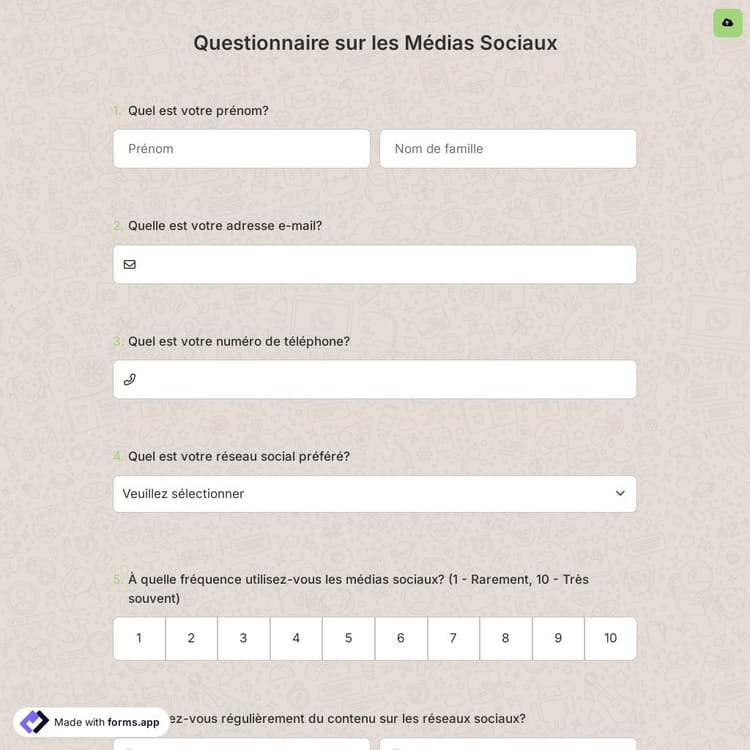Click the e-mail address input field
This screenshot has width=750, height=750.
(385, 264)
